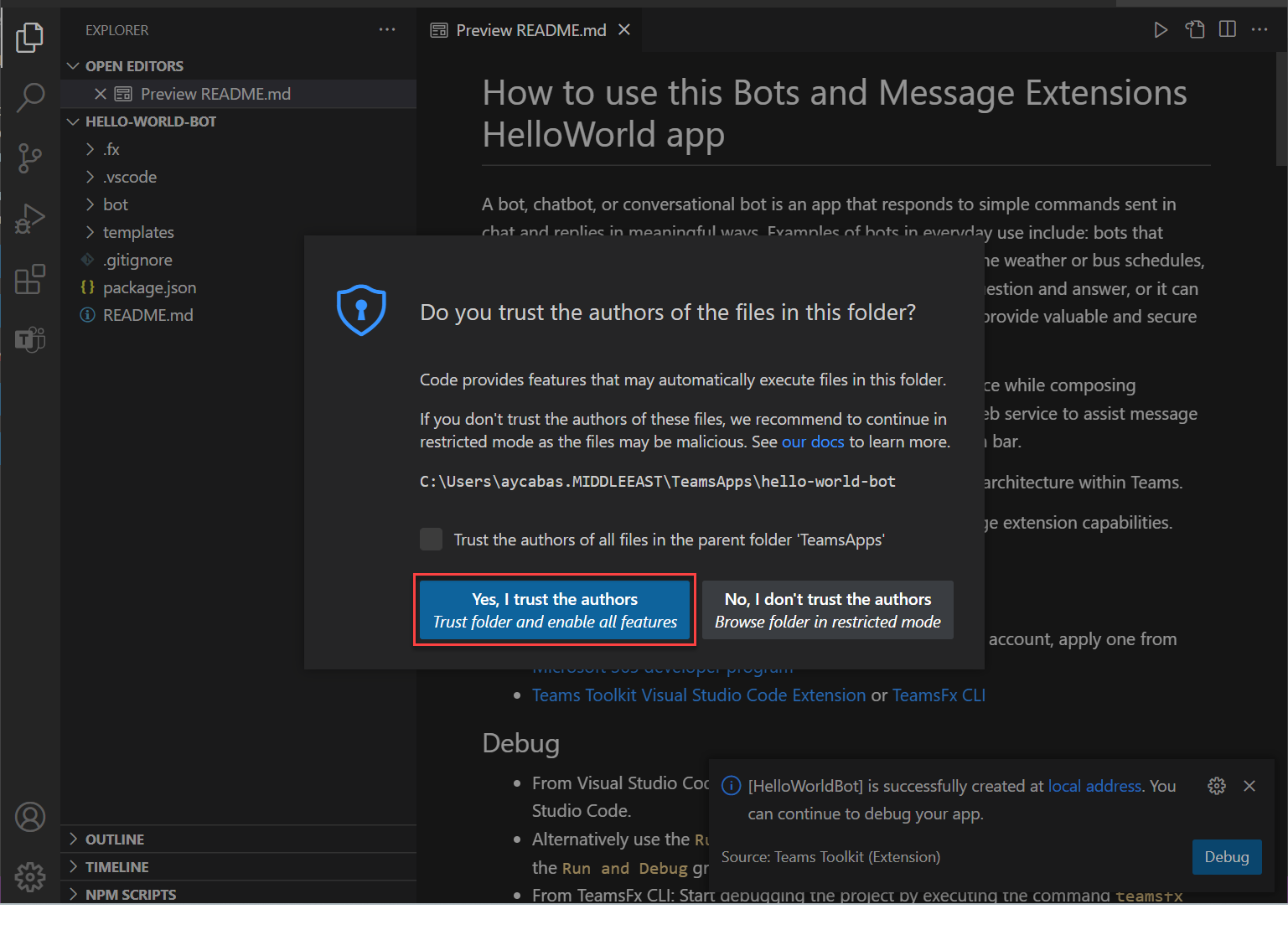Click the Run play icon in editor toolbar
This screenshot has width=1288, height=935.
click(1161, 30)
